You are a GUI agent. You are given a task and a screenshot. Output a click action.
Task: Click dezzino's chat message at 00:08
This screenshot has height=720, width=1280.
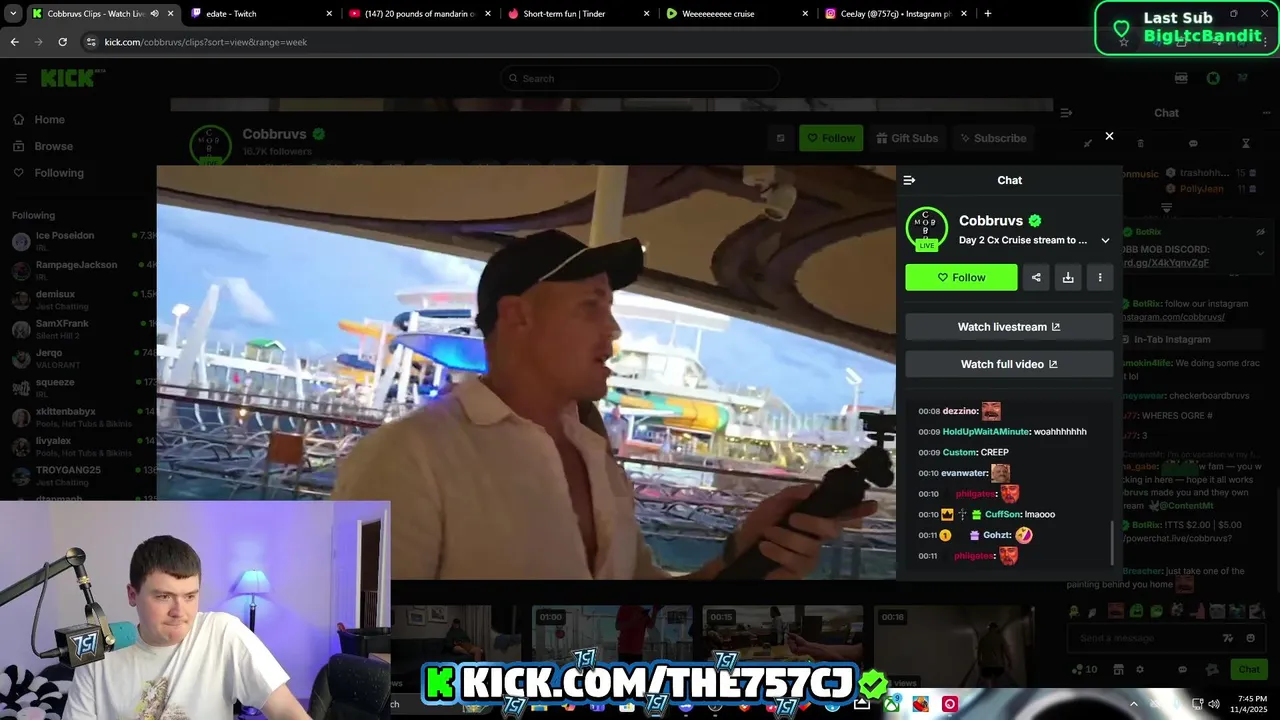tap(960, 411)
